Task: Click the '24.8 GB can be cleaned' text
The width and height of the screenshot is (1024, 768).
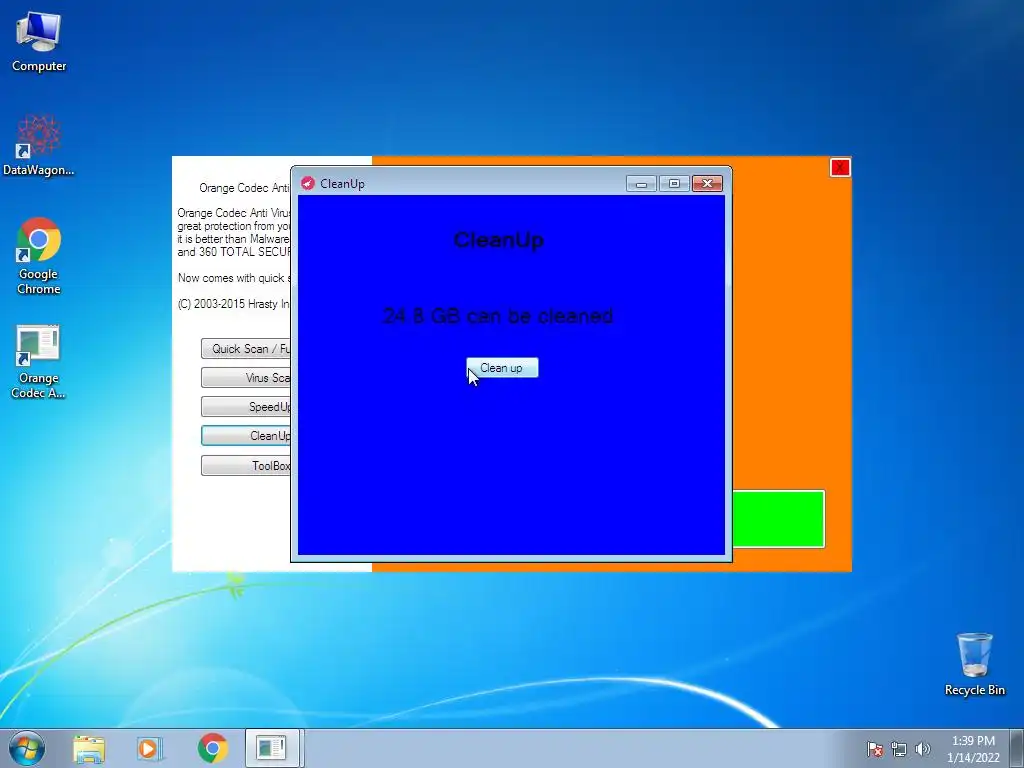Action: (x=498, y=316)
